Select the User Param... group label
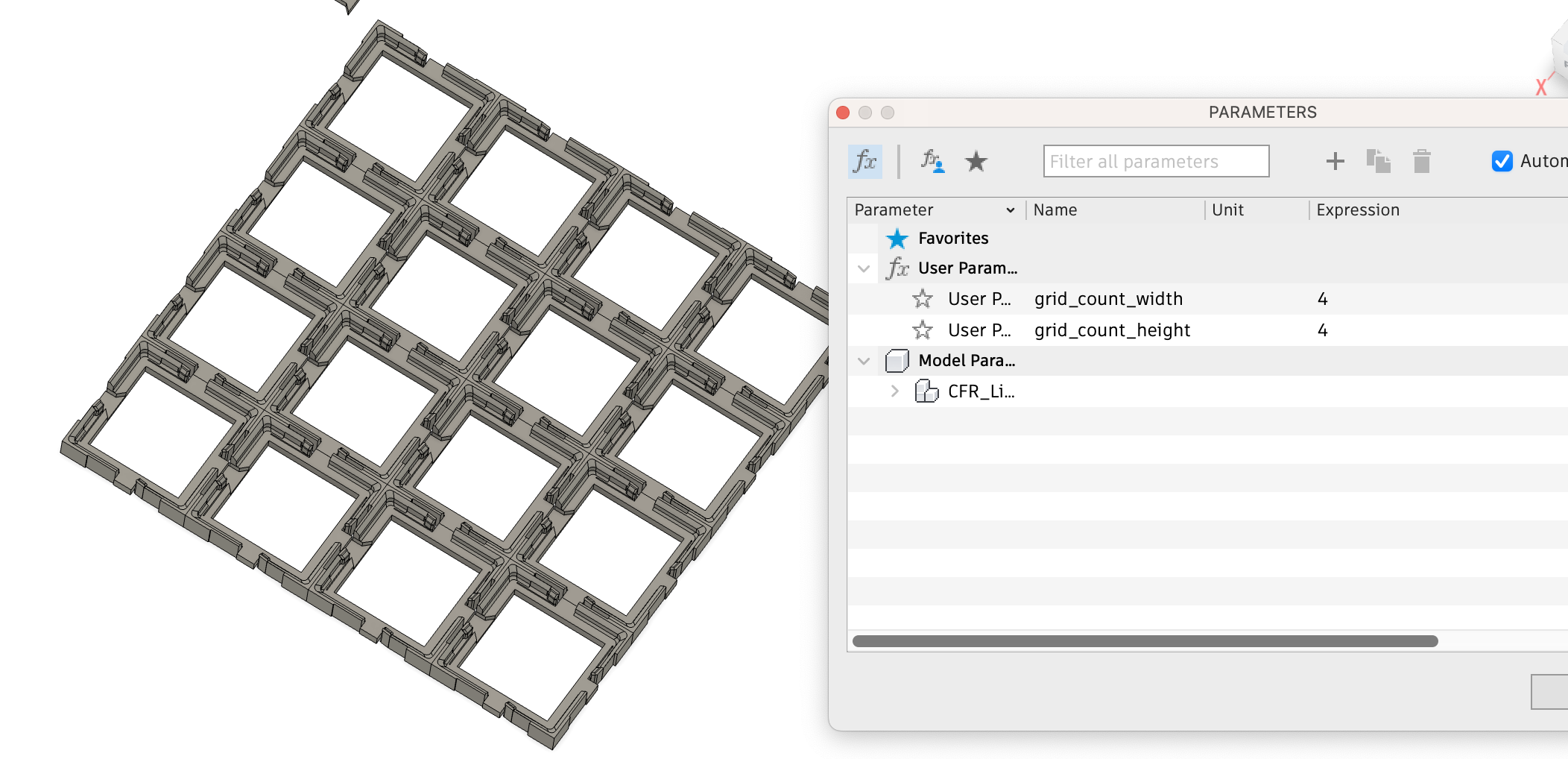This screenshot has height=759, width=1568. 967,268
